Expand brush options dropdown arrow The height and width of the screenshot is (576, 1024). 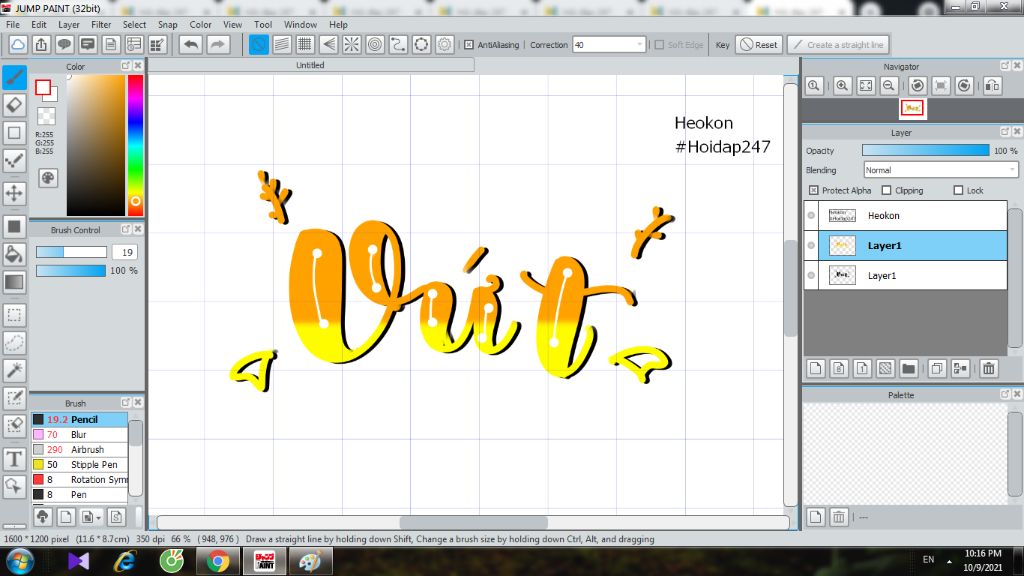click(x=98, y=518)
